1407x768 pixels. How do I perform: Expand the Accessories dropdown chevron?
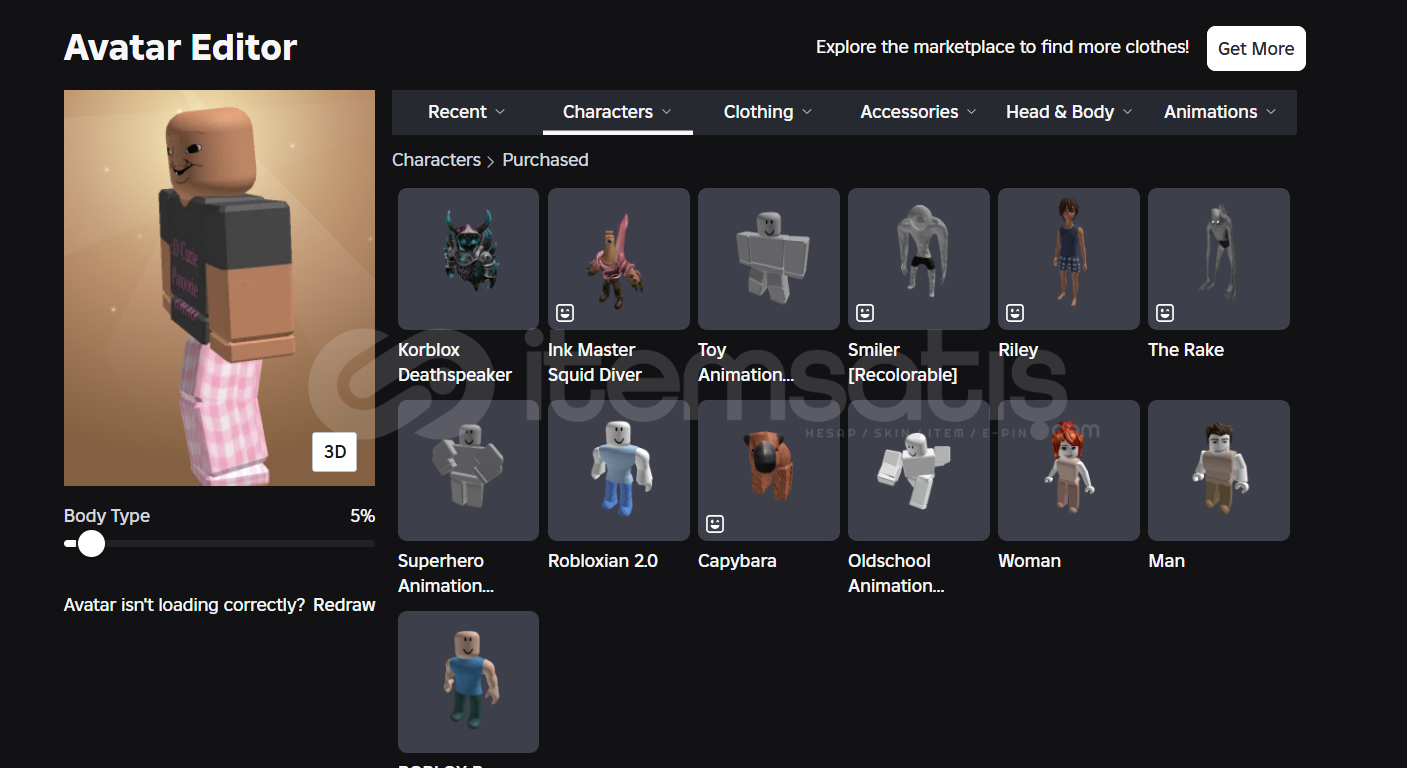[x=971, y=112]
